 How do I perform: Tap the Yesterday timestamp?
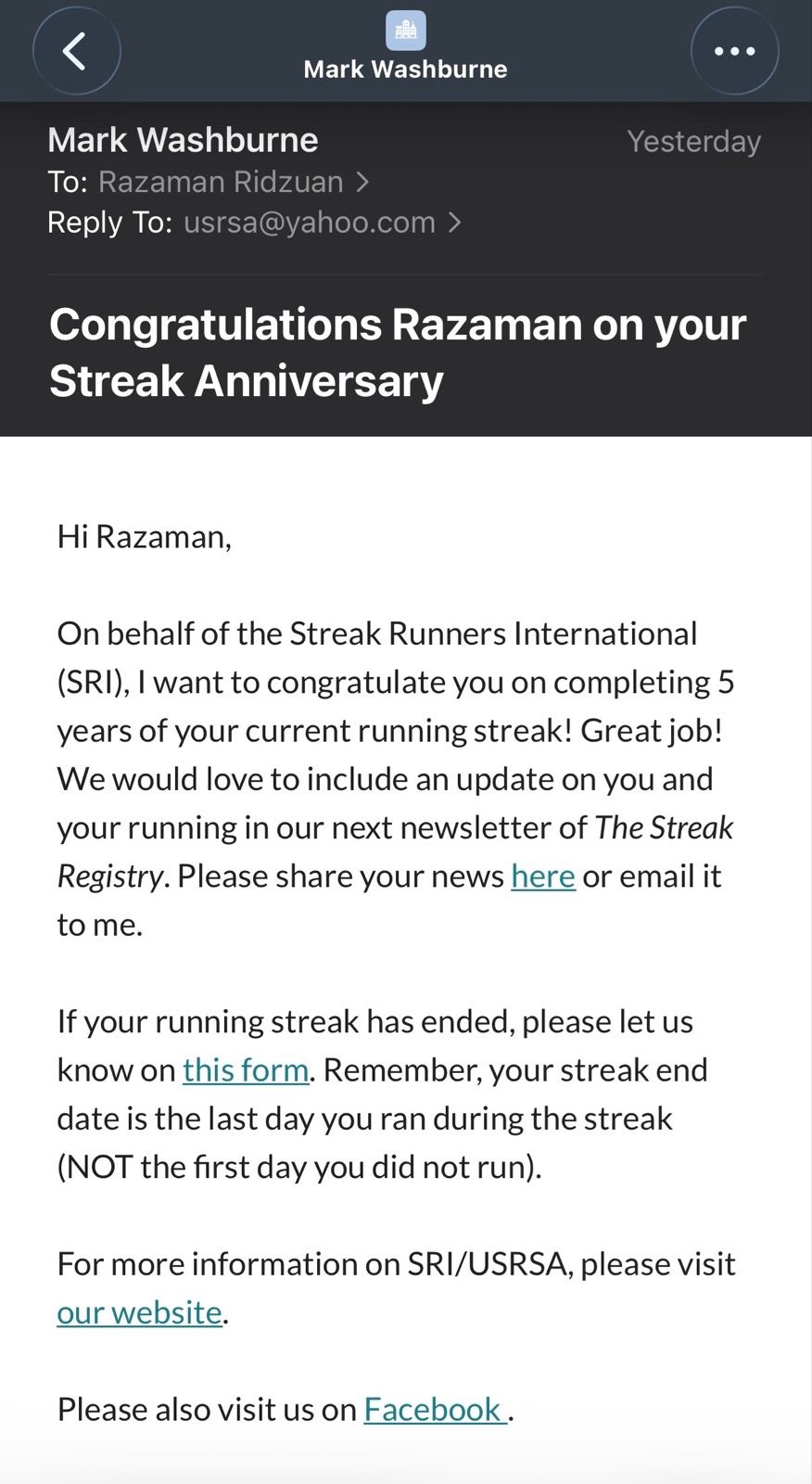click(693, 141)
